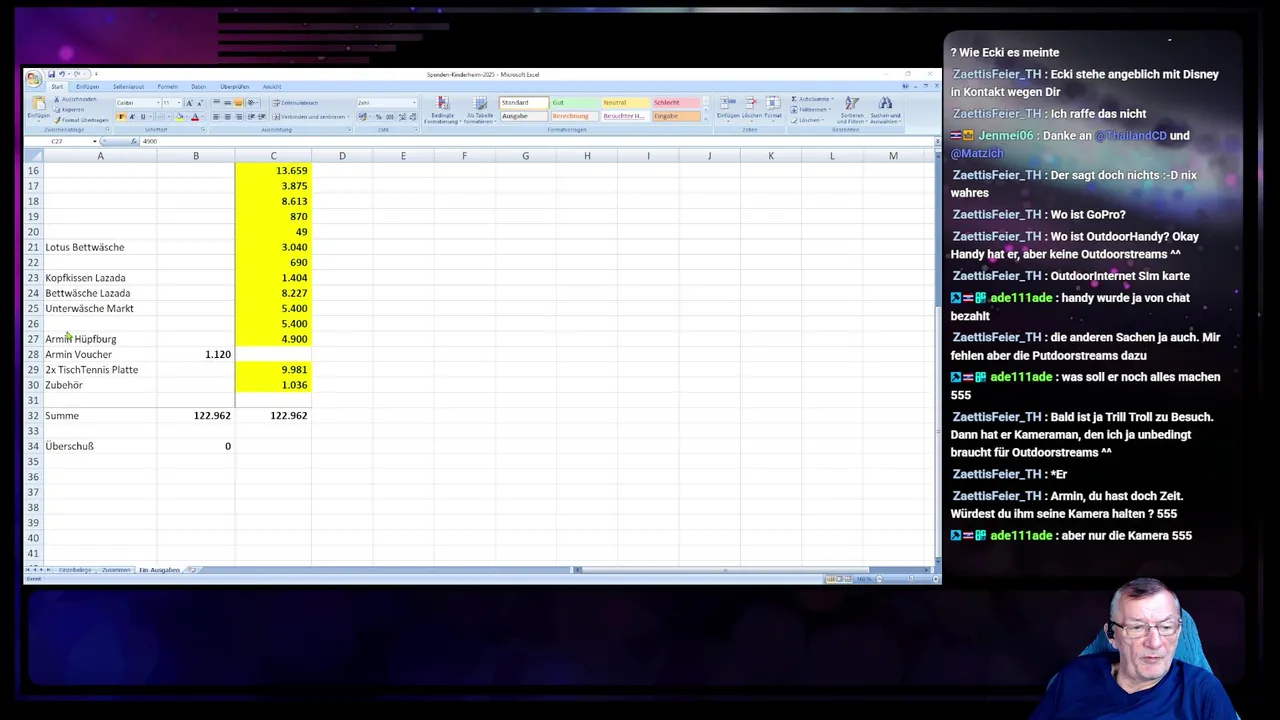The image size is (1280, 720).
Task: Open the Zusammen worksheet tab
Action: pyautogui.click(x=116, y=570)
